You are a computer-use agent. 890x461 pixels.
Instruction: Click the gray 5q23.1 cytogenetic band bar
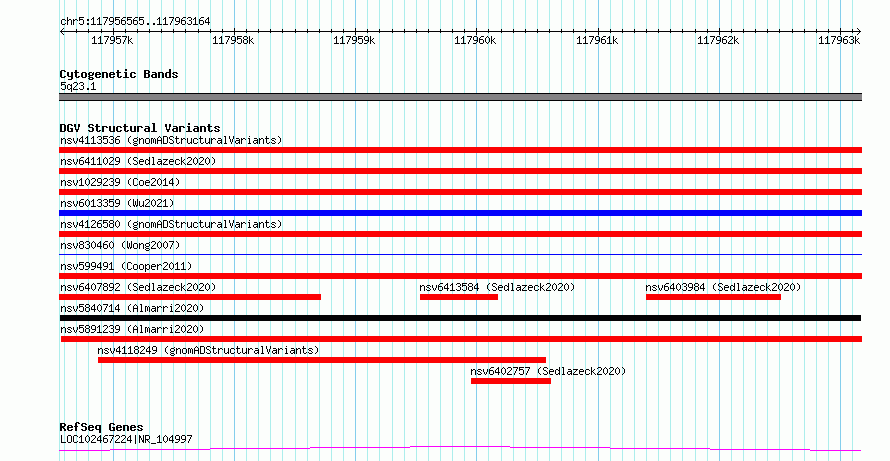point(460,97)
